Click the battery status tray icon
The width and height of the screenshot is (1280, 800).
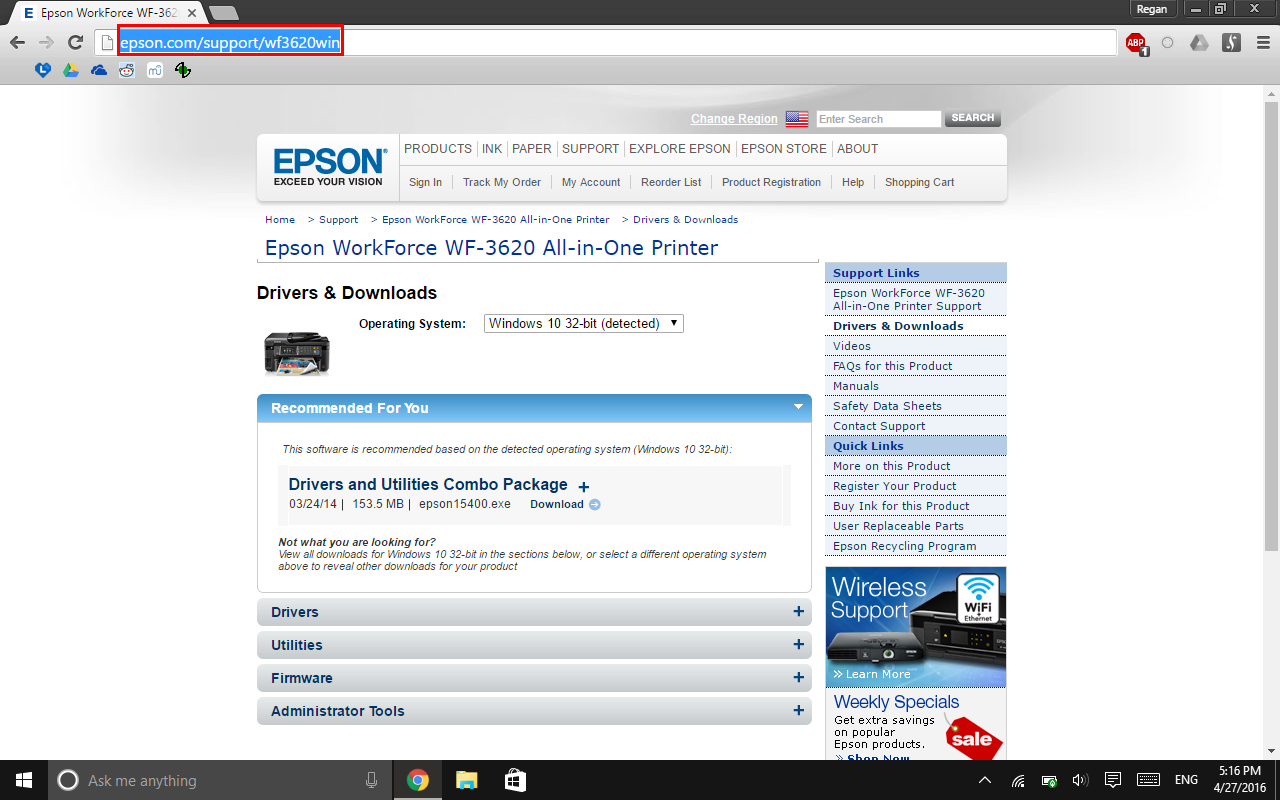pos(1049,780)
